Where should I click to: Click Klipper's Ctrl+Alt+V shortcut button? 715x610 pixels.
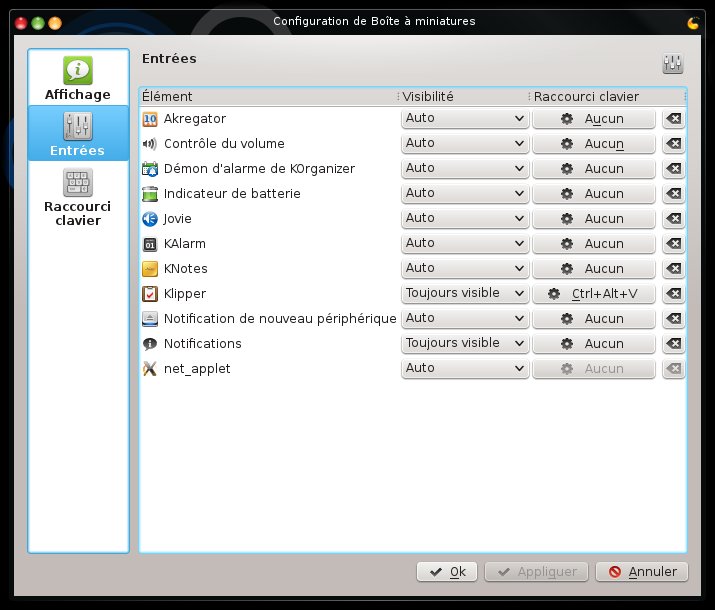(x=594, y=294)
